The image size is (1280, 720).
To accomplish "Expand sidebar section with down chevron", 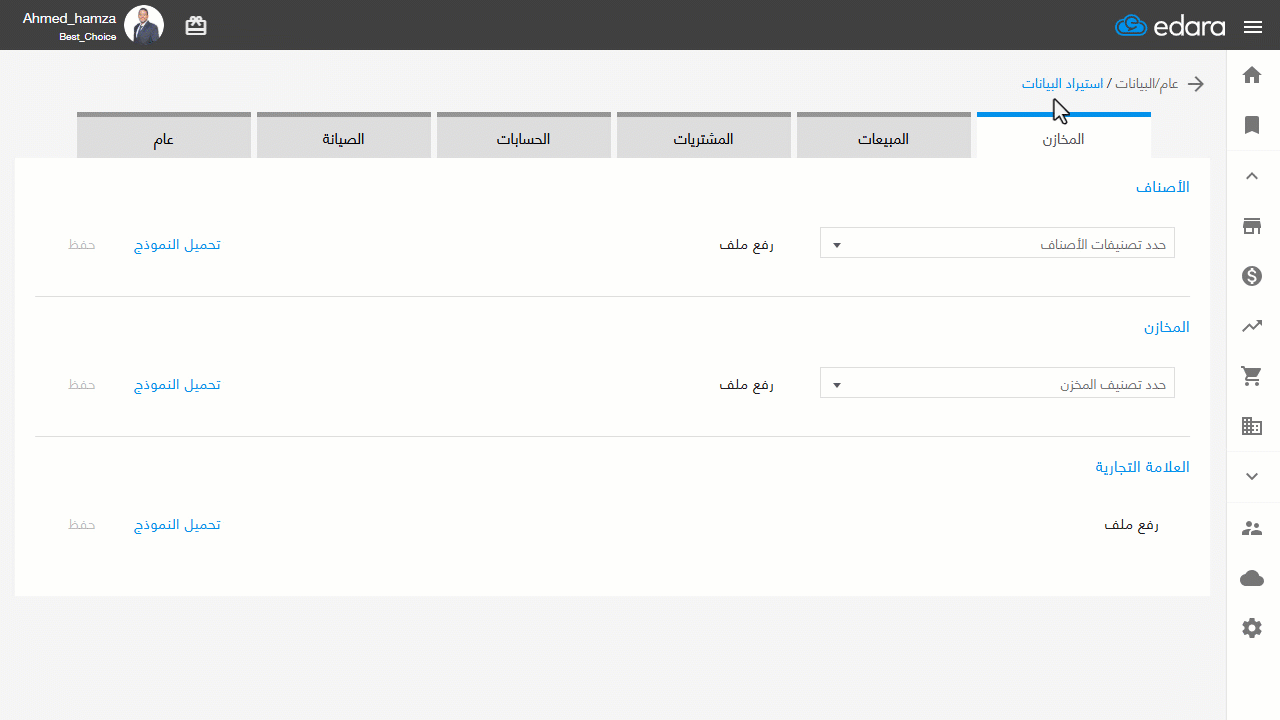I will tap(1252, 477).
